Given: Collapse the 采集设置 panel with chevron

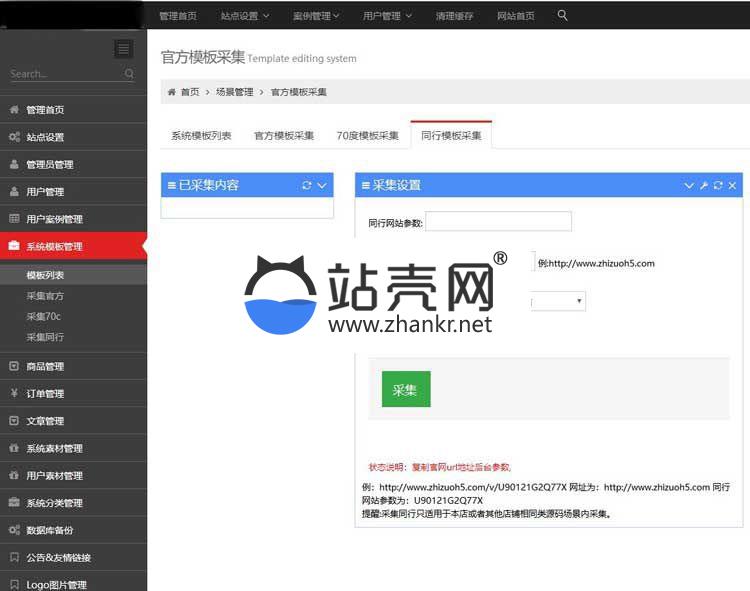Looking at the screenshot, I should [689, 185].
